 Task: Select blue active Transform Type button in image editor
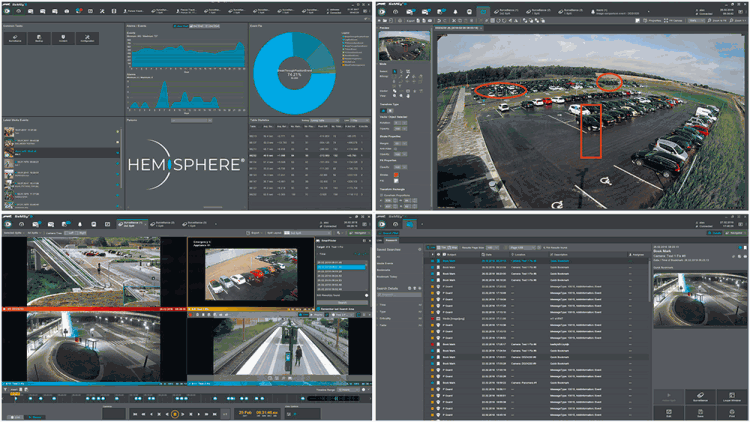pos(383,111)
